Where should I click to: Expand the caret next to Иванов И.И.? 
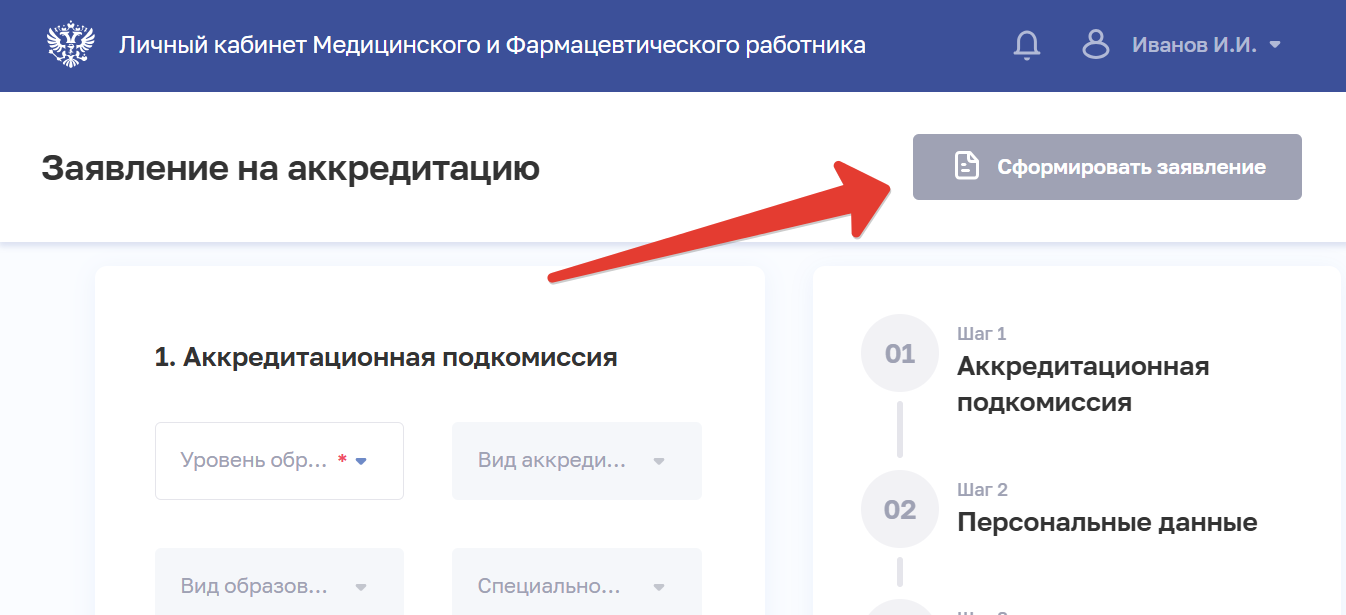click(1275, 45)
